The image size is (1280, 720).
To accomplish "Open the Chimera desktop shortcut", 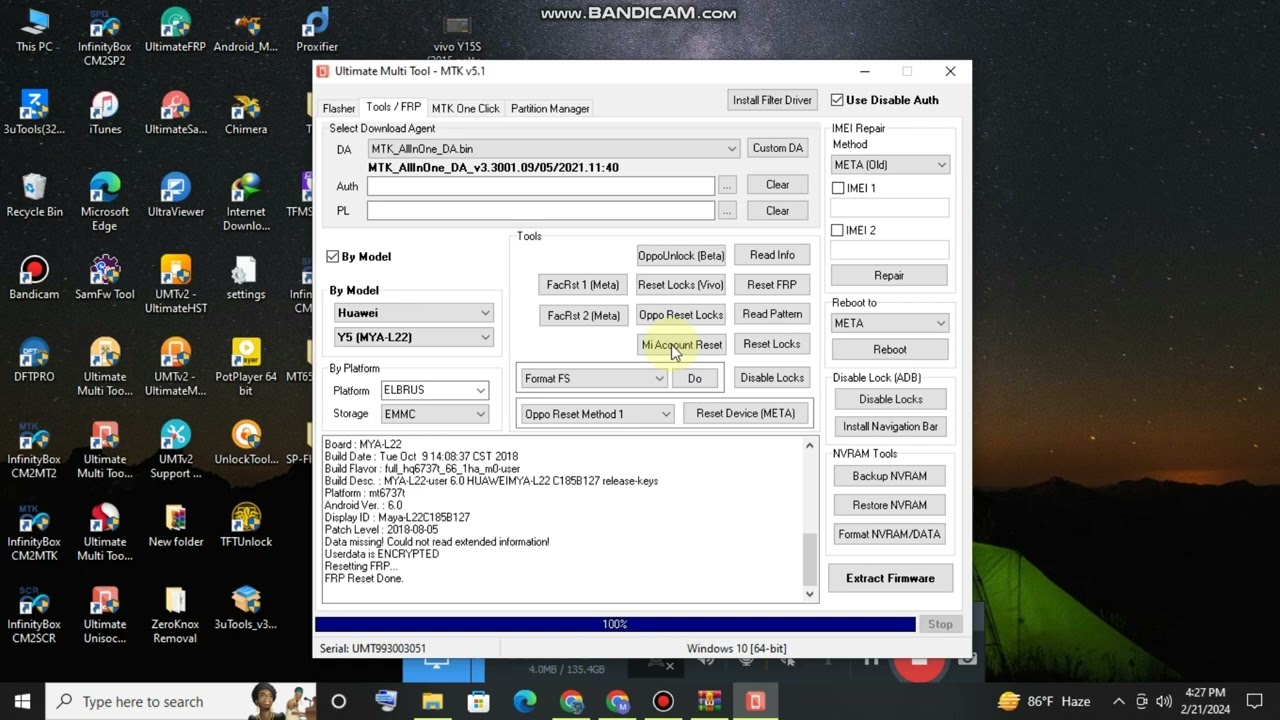I will 246,112.
